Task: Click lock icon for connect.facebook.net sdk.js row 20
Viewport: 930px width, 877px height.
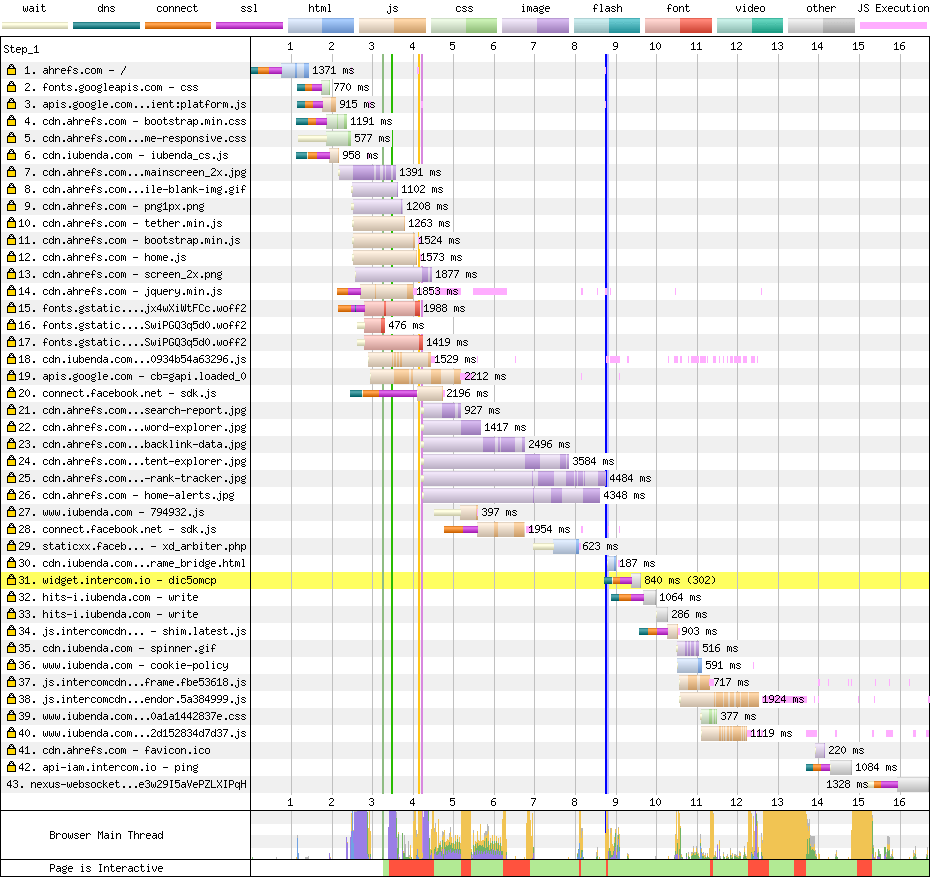Action: point(12,393)
